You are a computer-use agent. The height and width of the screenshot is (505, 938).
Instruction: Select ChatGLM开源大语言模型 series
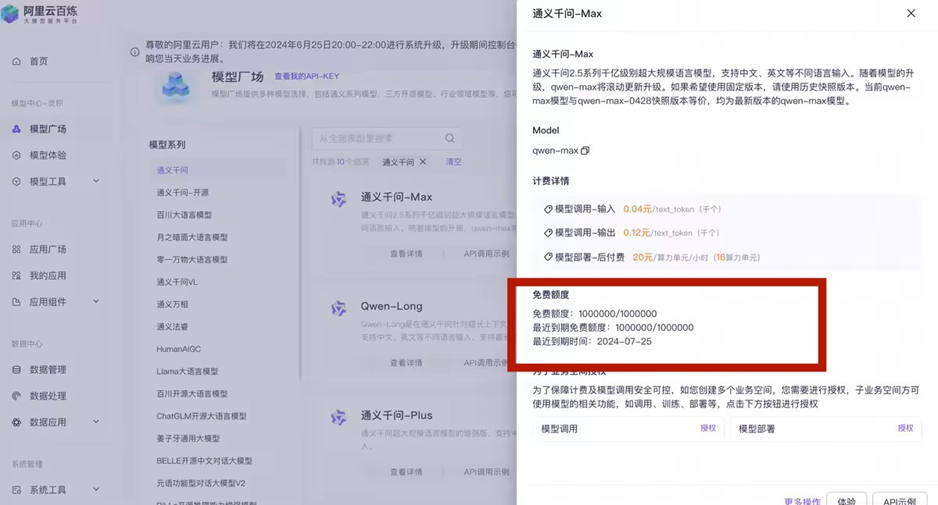(202, 416)
